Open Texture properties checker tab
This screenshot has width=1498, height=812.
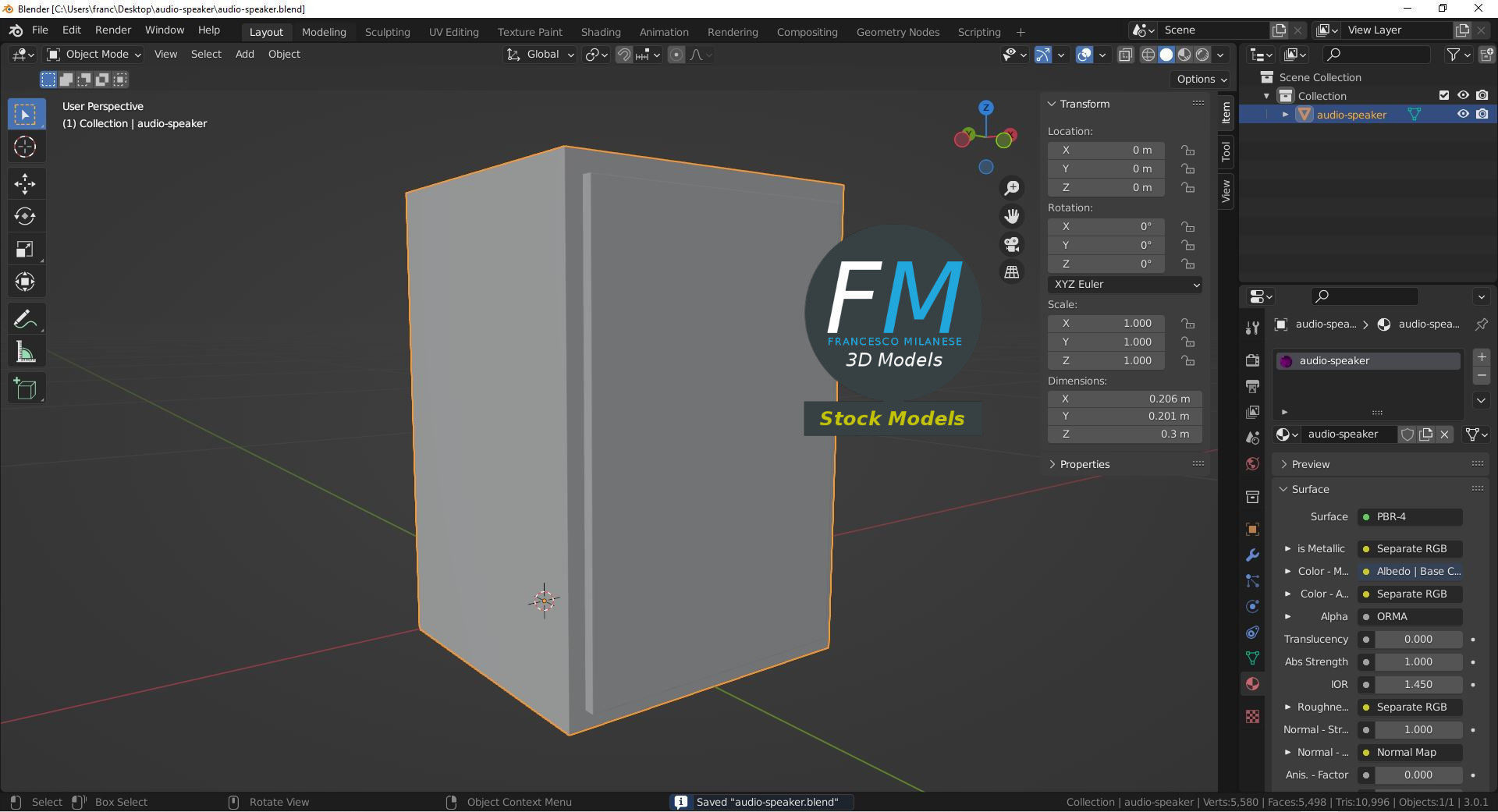coord(1253,716)
